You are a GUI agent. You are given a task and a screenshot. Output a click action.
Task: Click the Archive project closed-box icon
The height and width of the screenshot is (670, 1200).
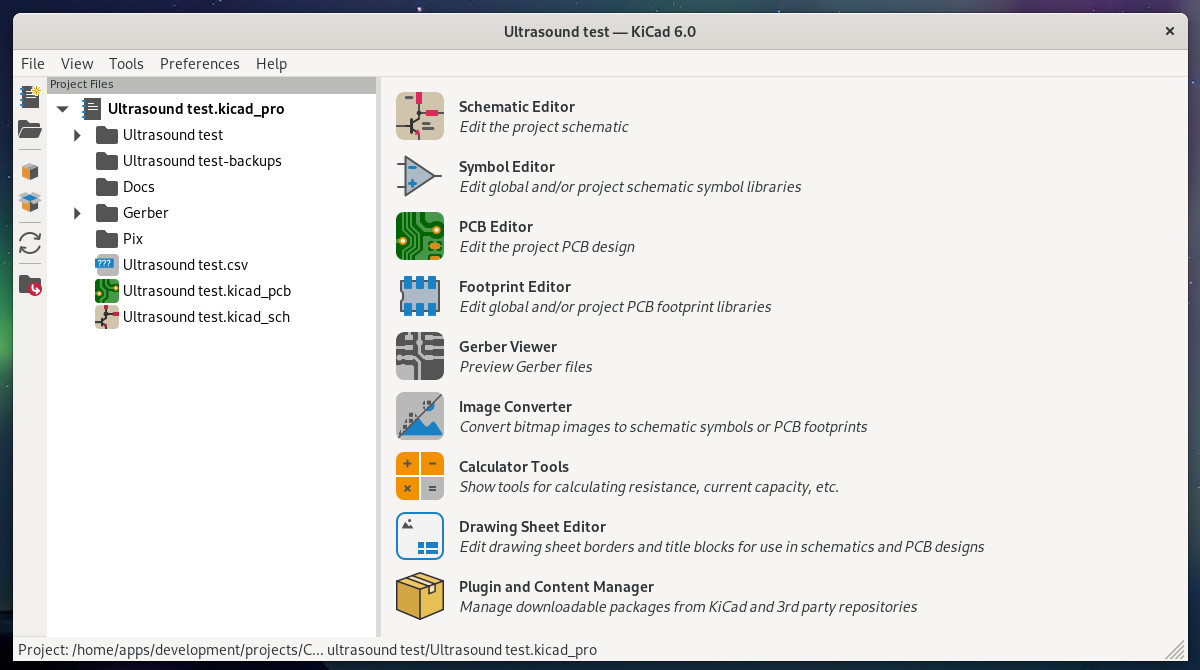30,172
